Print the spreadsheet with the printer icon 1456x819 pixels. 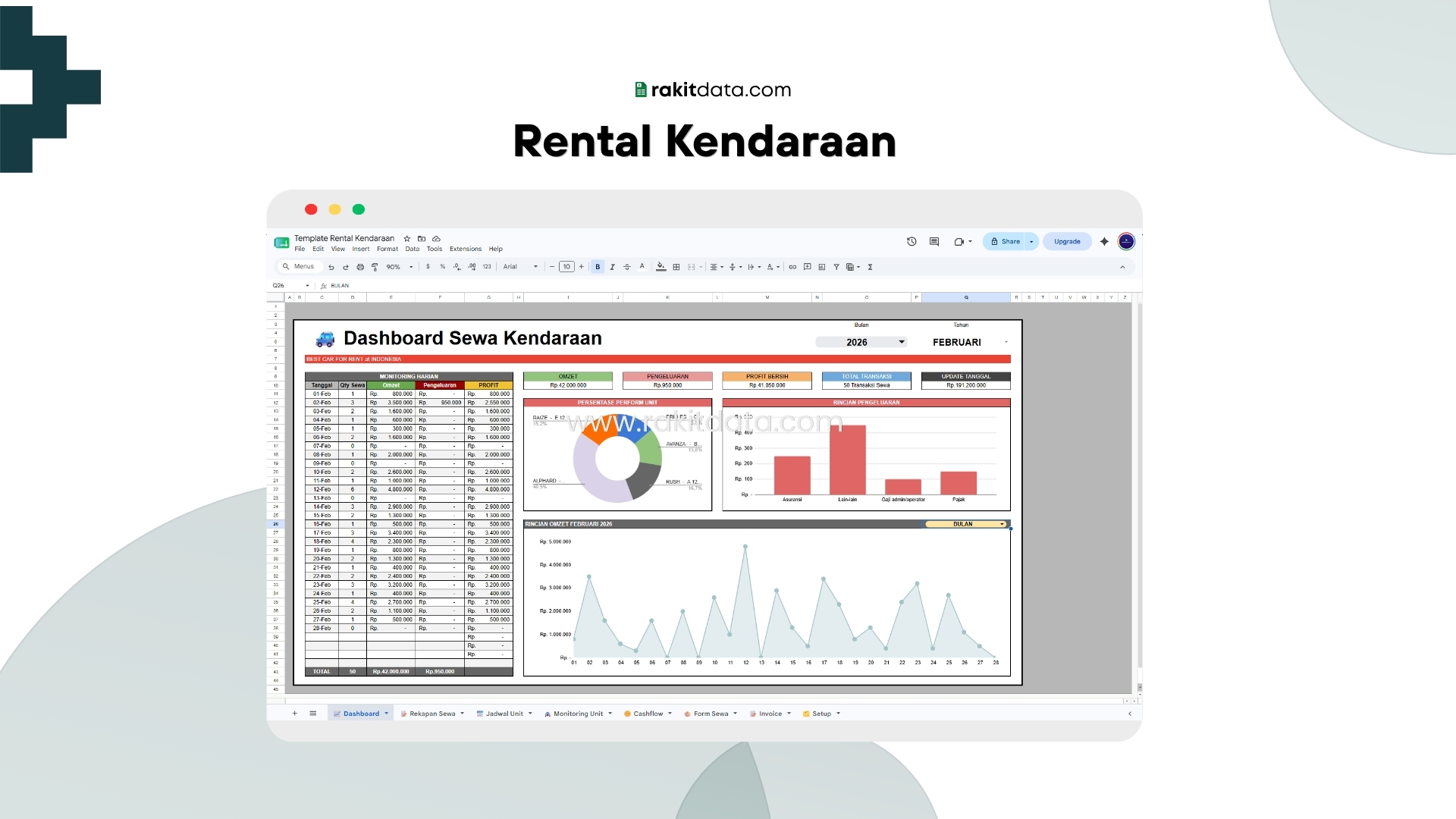[x=360, y=267]
